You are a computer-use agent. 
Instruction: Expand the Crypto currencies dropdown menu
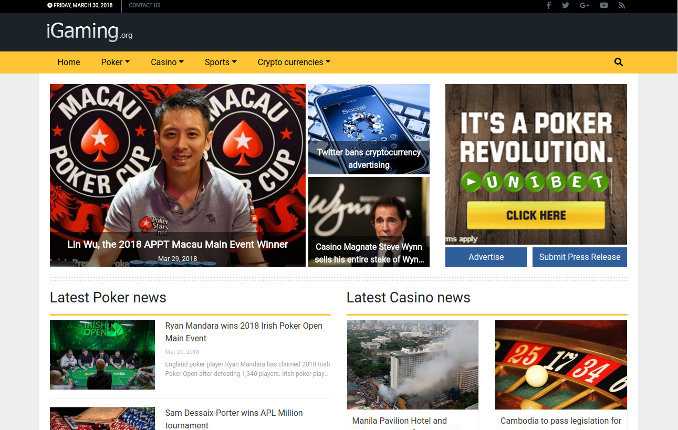(294, 62)
